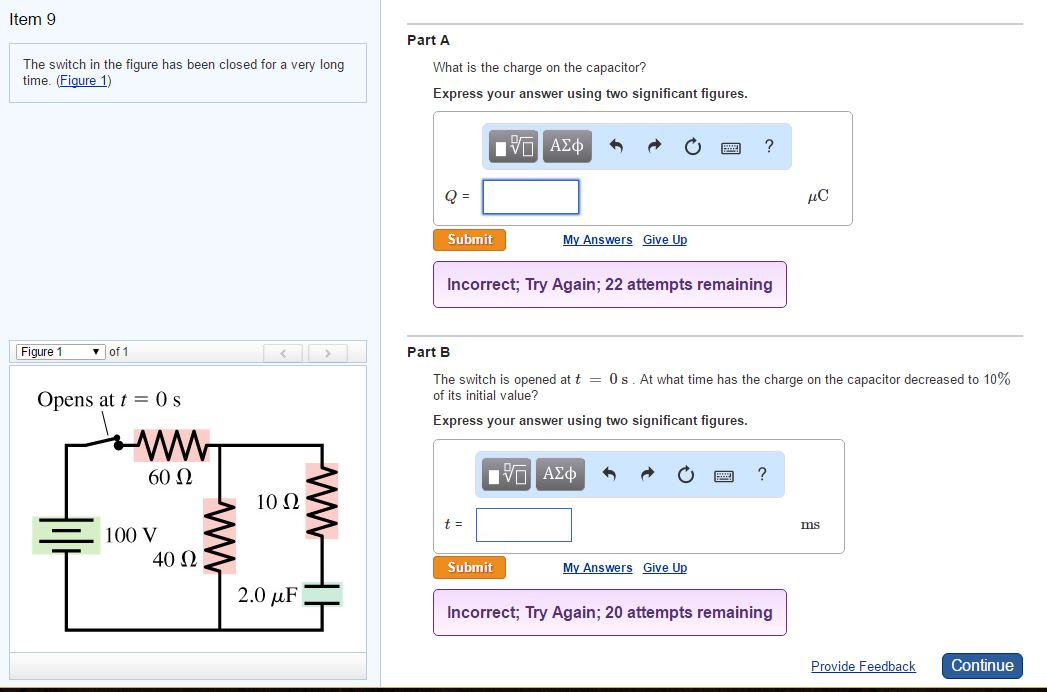Give Up on Part B
The height and width of the screenshot is (692, 1047).
(x=665, y=568)
